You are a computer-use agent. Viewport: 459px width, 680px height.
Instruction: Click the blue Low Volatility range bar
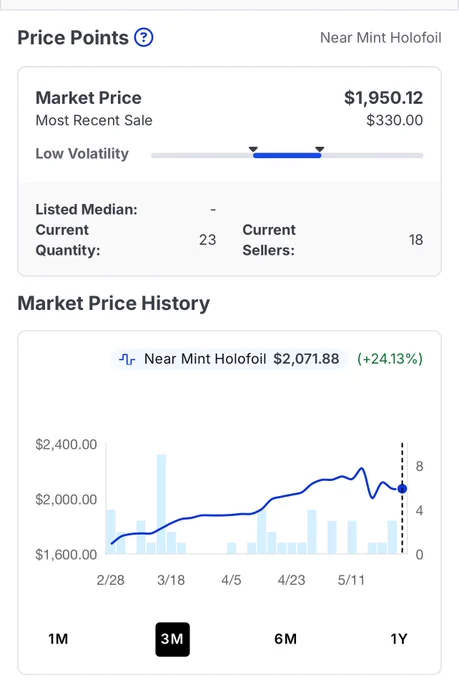pyautogui.click(x=287, y=155)
